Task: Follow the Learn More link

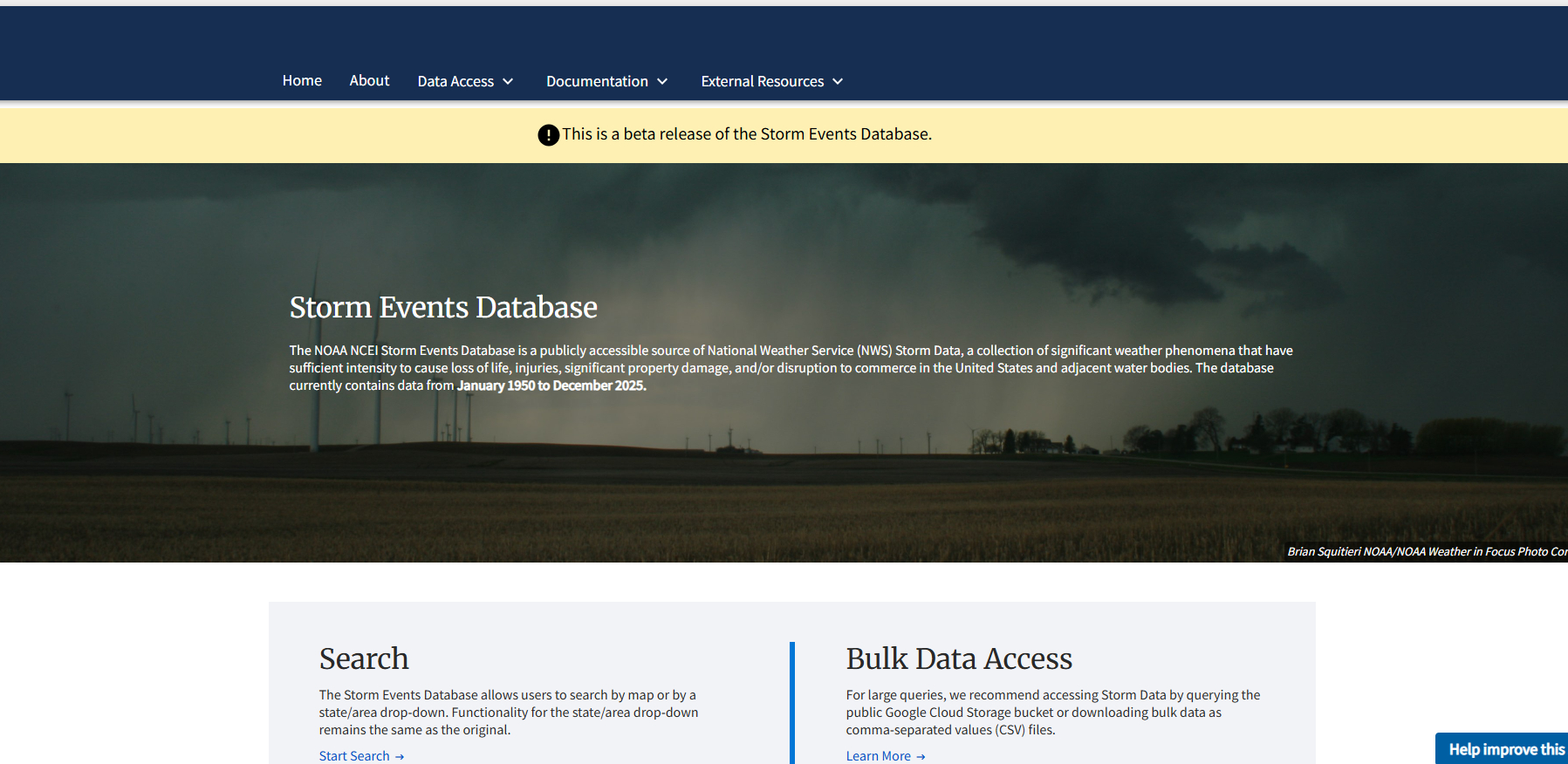Action: pos(878,755)
